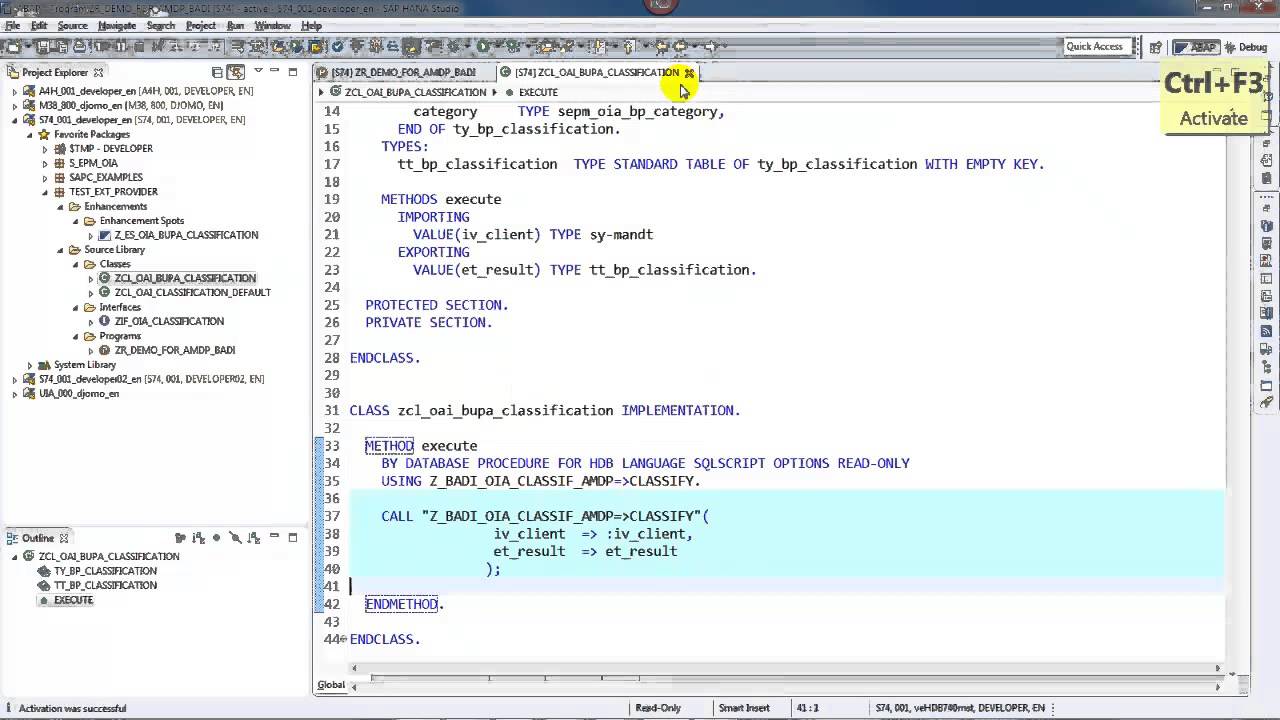Select ZR_DEMO_FOR_AMDP_BADI program in tree
Viewport: 1280px width, 720px height.
click(x=174, y=350)
